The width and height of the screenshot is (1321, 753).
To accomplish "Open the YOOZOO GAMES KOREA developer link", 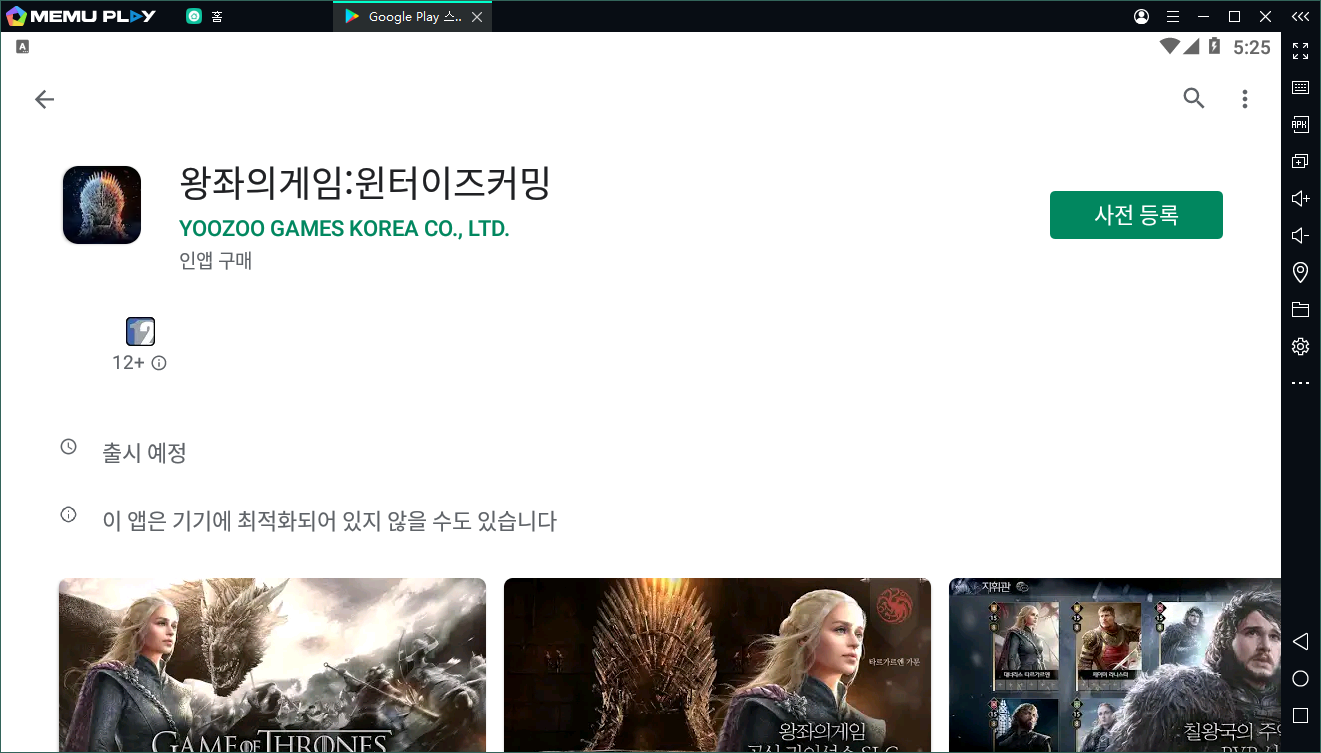I will tap(344, 229).
